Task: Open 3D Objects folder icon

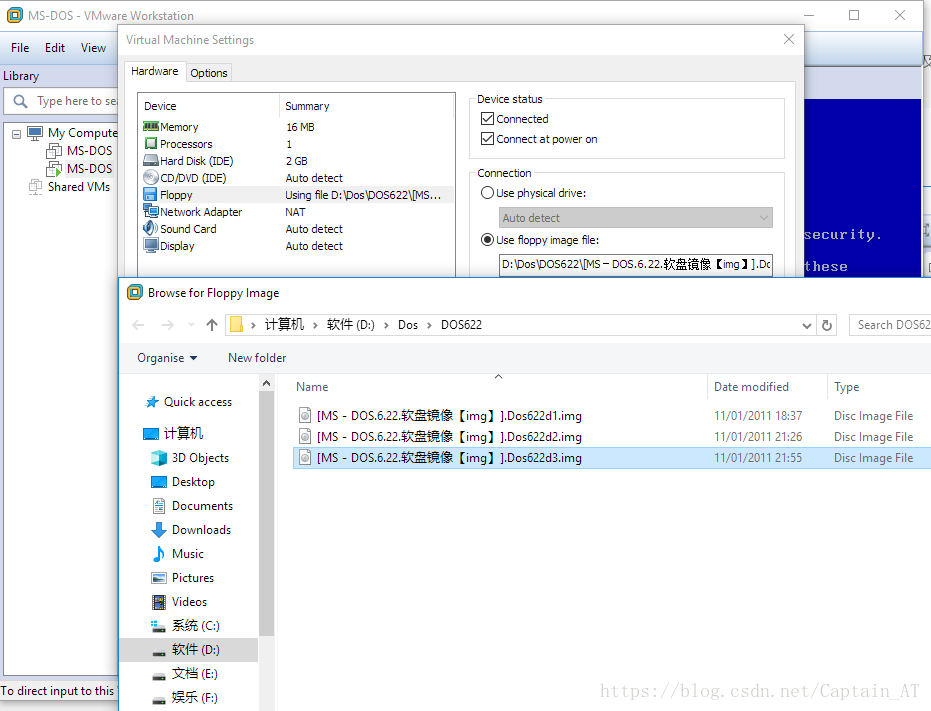Action: click(159, 458)
